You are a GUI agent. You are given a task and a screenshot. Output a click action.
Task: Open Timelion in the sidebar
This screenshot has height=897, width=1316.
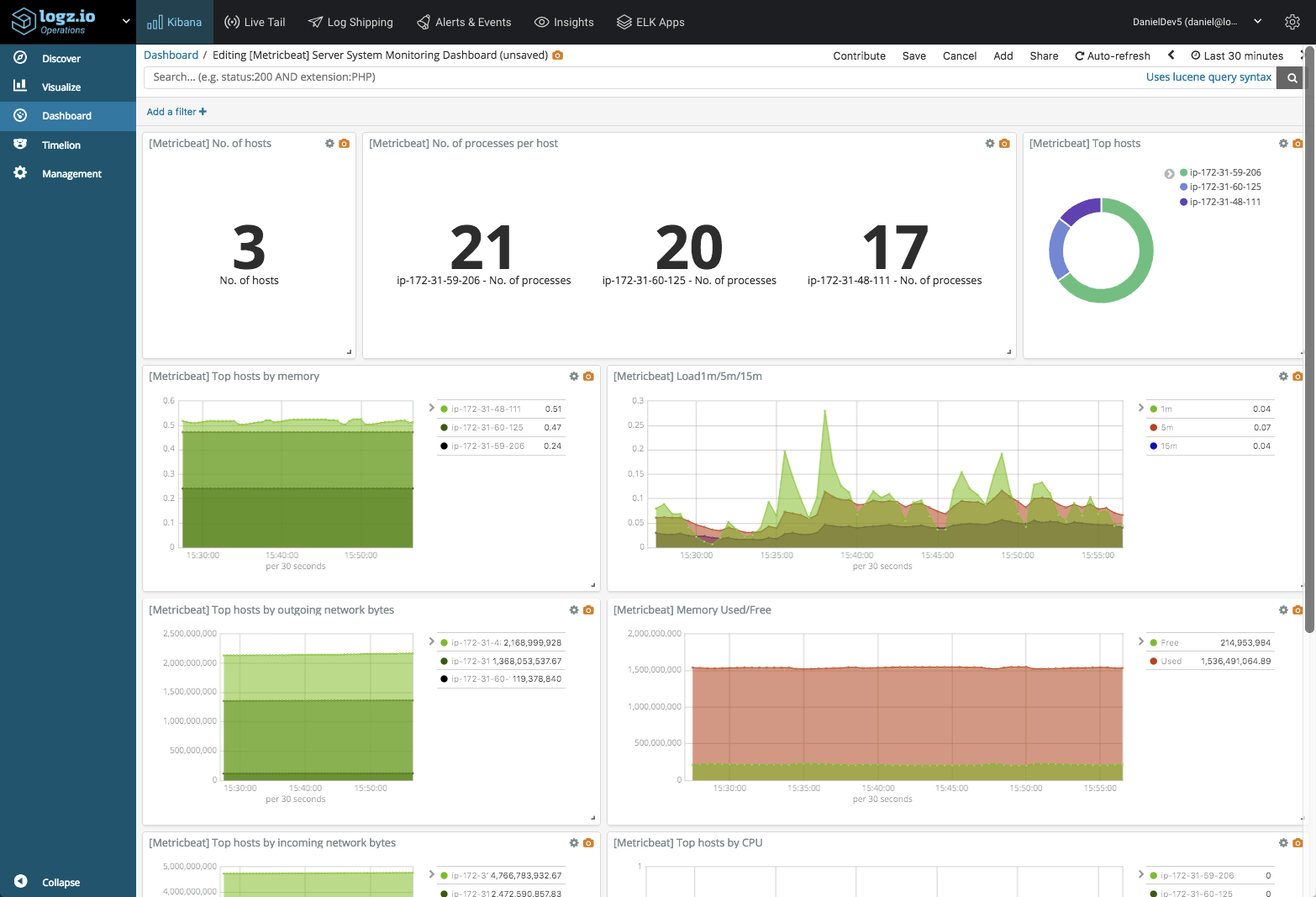click(68, 145)
